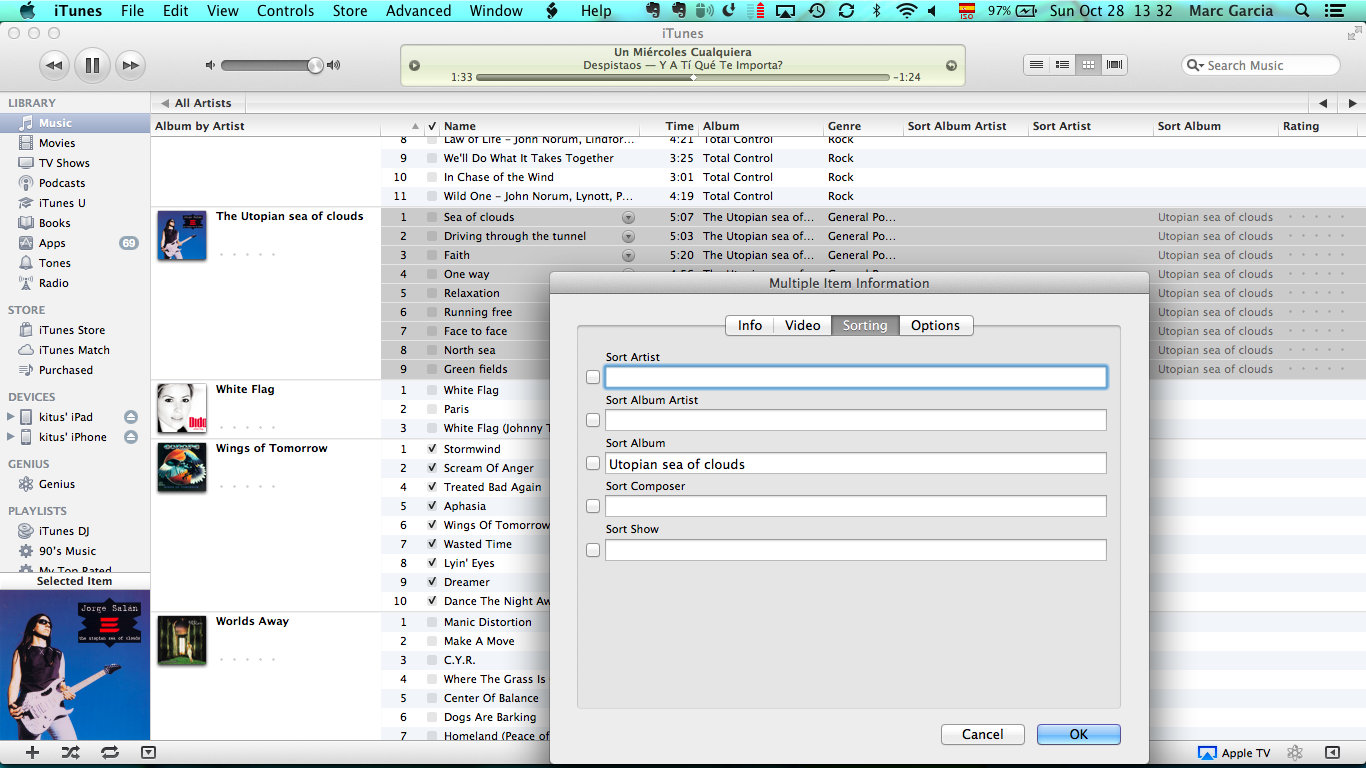The height and width of the screenshot is (768, 1366).
Task: Switch to grid view
Action: (1089, 65)
